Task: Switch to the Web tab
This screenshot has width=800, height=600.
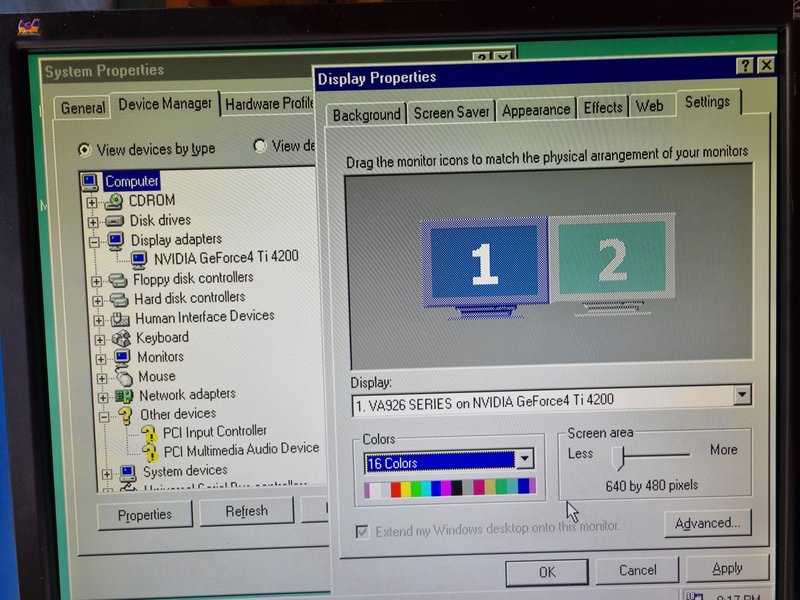Action: 649,106
